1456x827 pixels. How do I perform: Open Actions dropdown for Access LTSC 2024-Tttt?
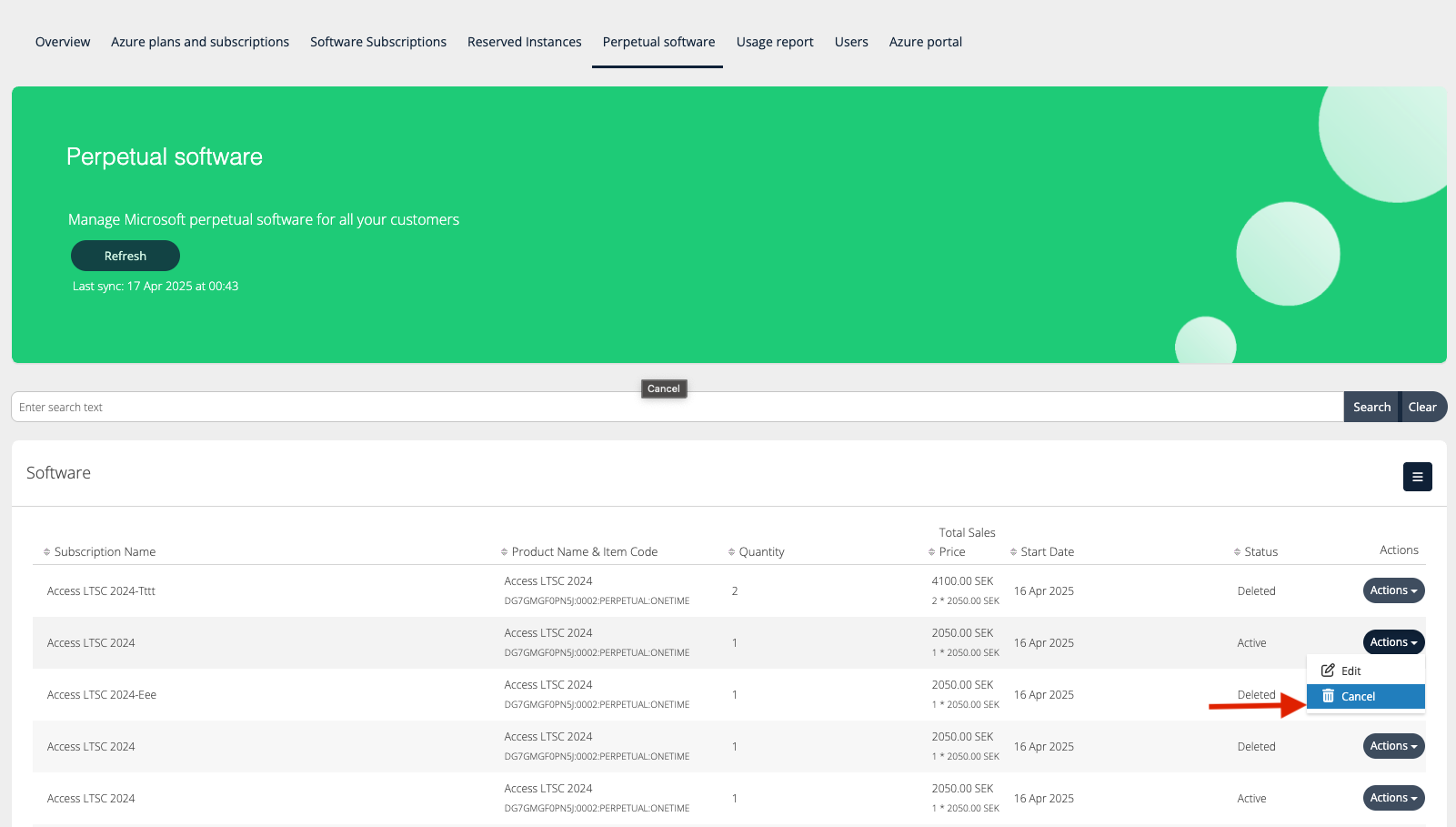click(1393, 590)
